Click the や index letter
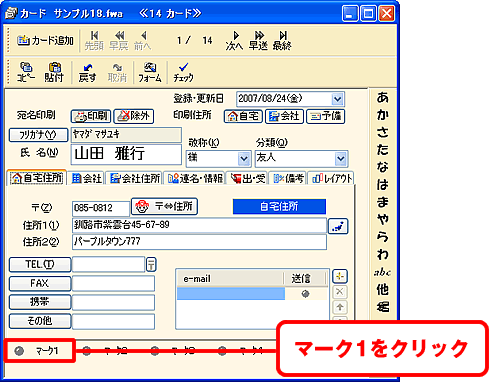500x382 pixels. coord(383,219)
